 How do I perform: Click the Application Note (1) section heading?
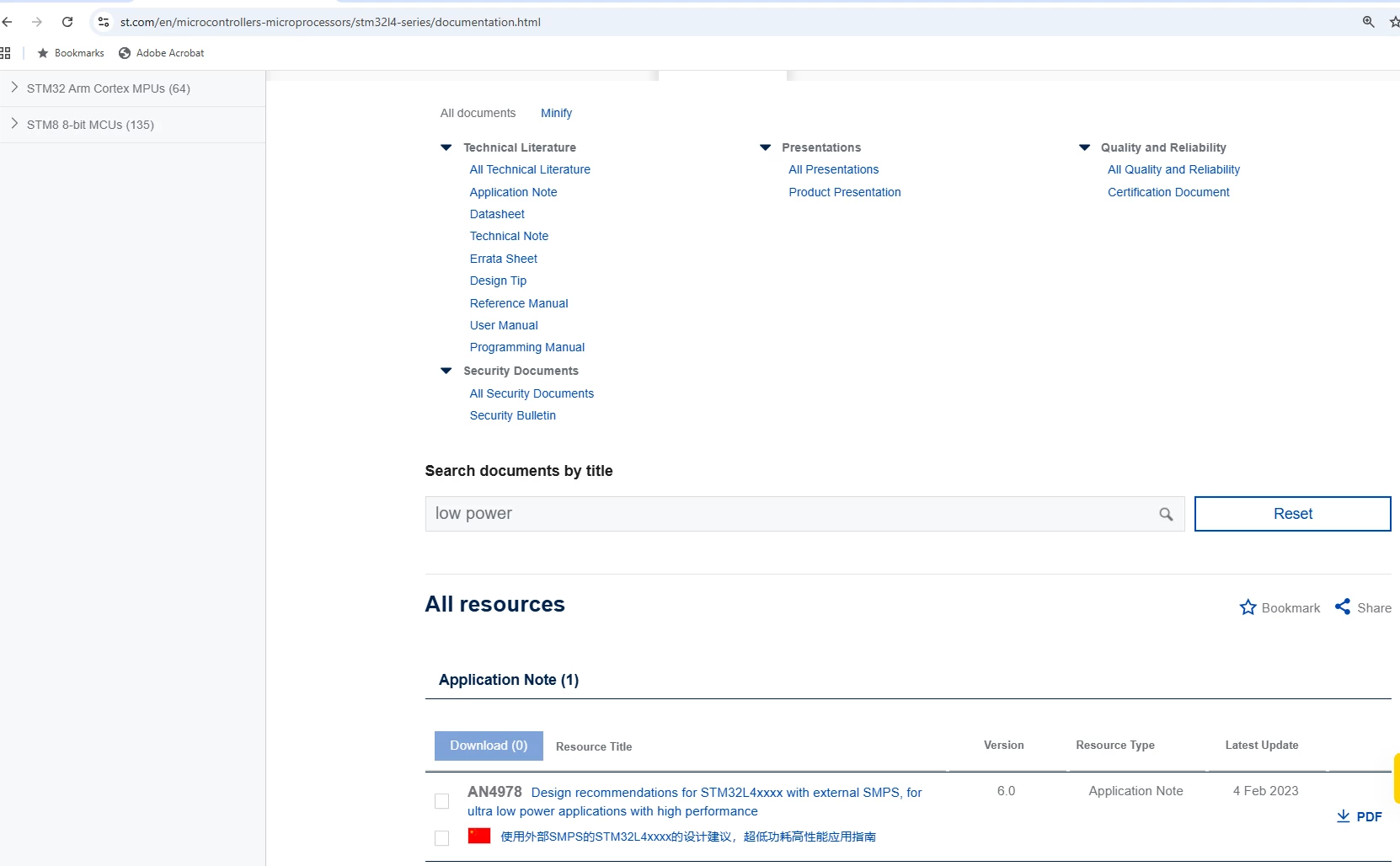tap(509, 680)
